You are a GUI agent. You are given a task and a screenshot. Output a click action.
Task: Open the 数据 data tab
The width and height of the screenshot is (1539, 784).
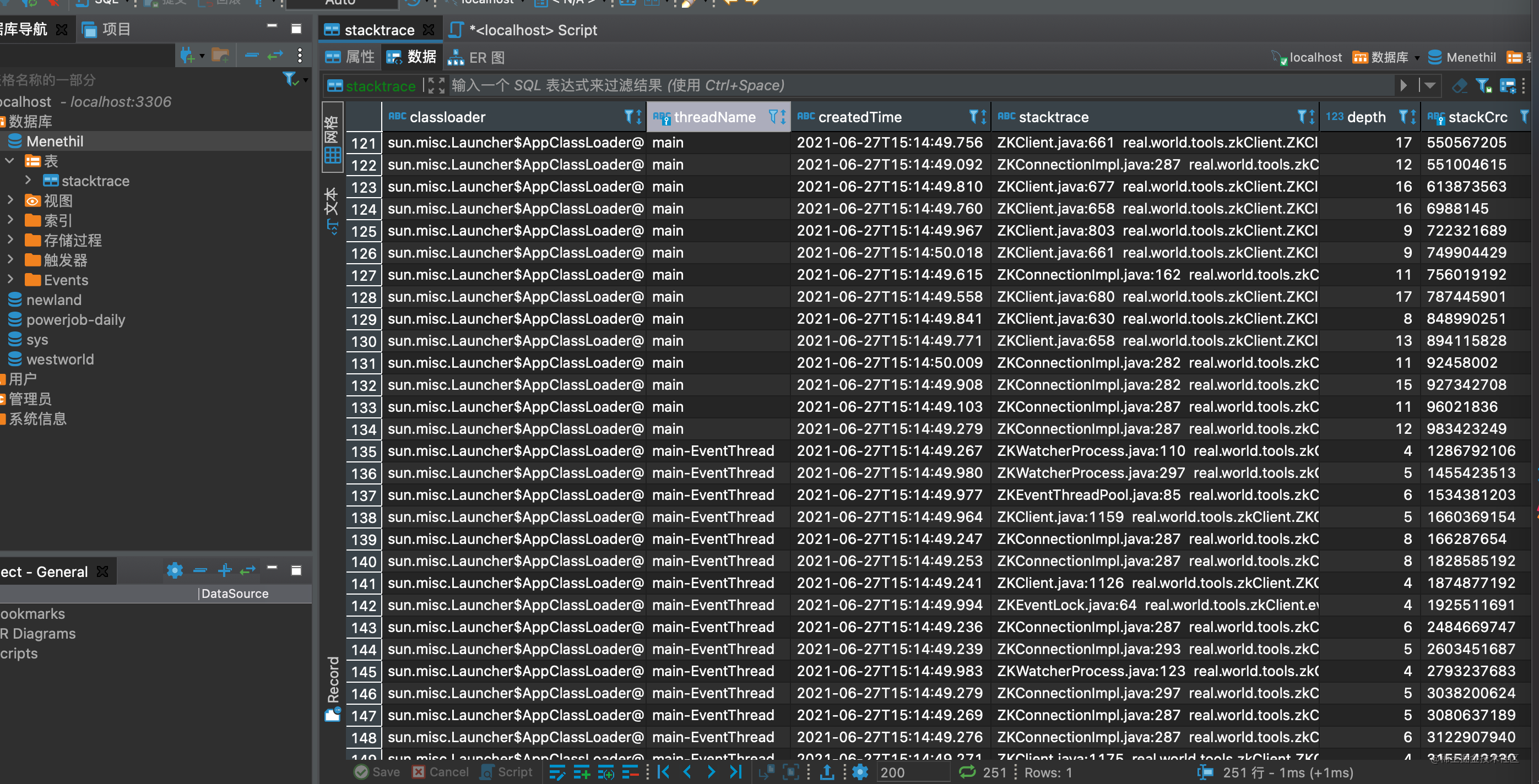[x=411, y=57]
